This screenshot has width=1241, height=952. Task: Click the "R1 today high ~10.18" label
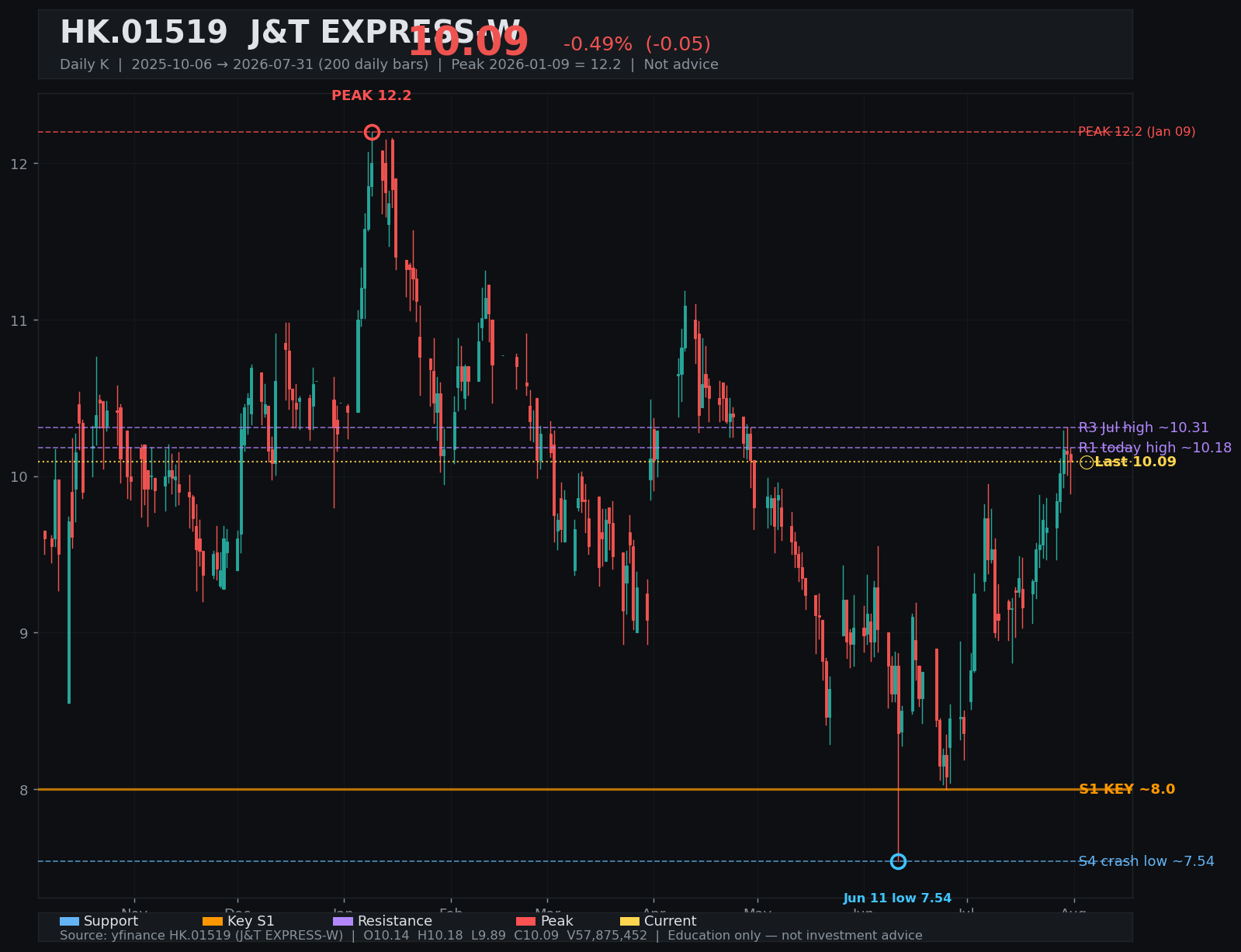click(x=1155, y=448)
